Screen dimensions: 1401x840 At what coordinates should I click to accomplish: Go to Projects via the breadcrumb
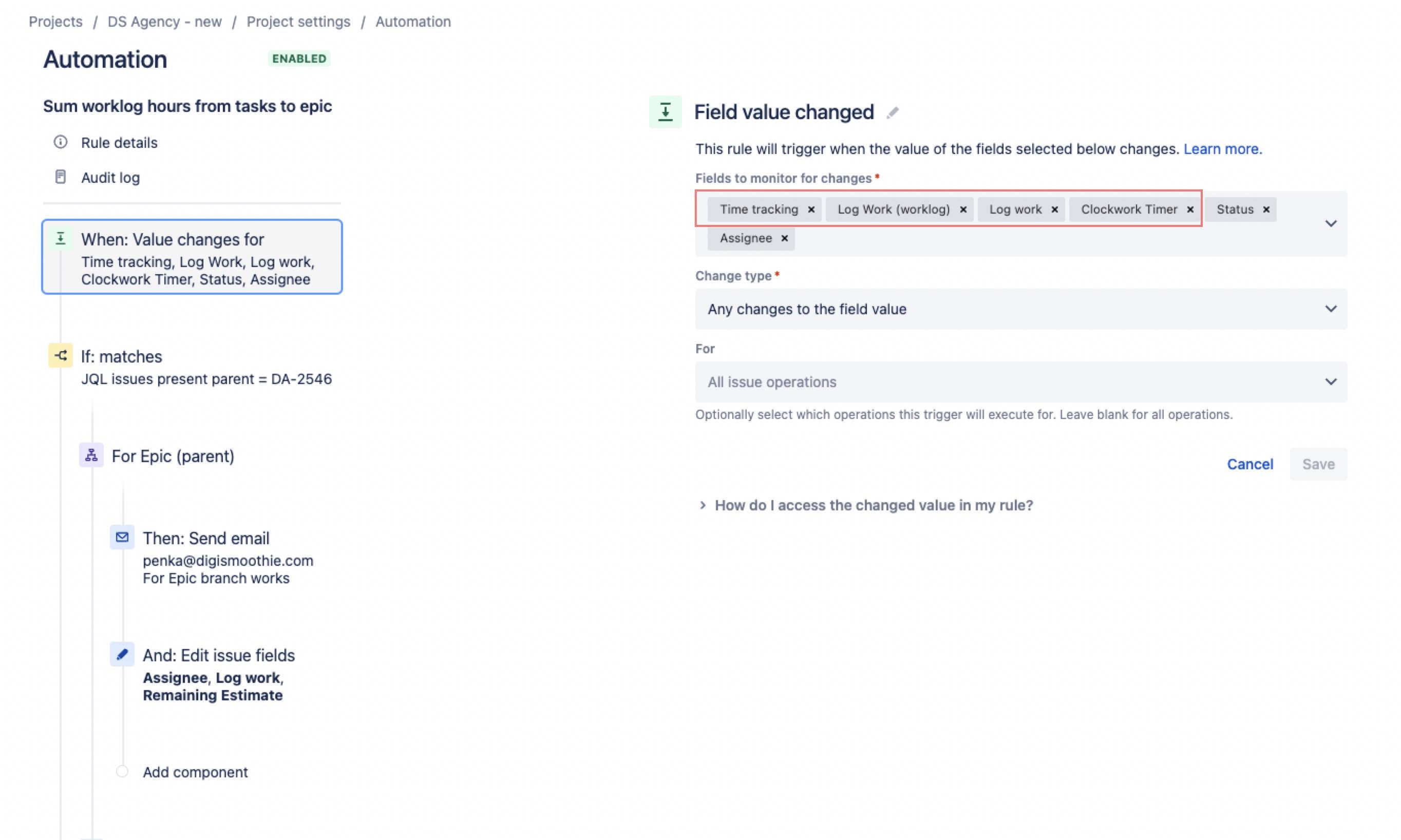point(55,22)
